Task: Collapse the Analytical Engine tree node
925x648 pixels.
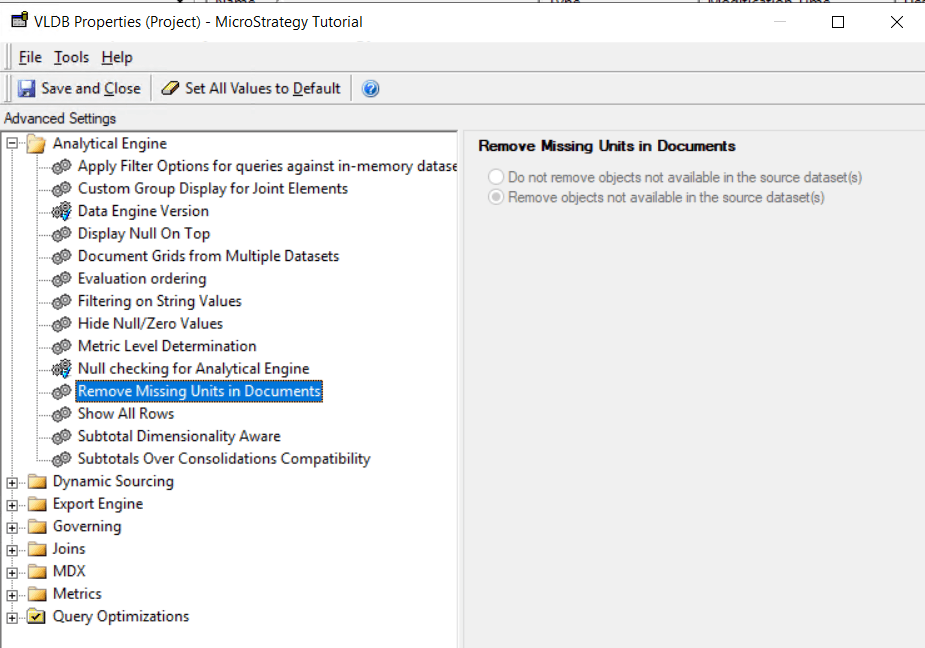Action: tap(12, 143)
